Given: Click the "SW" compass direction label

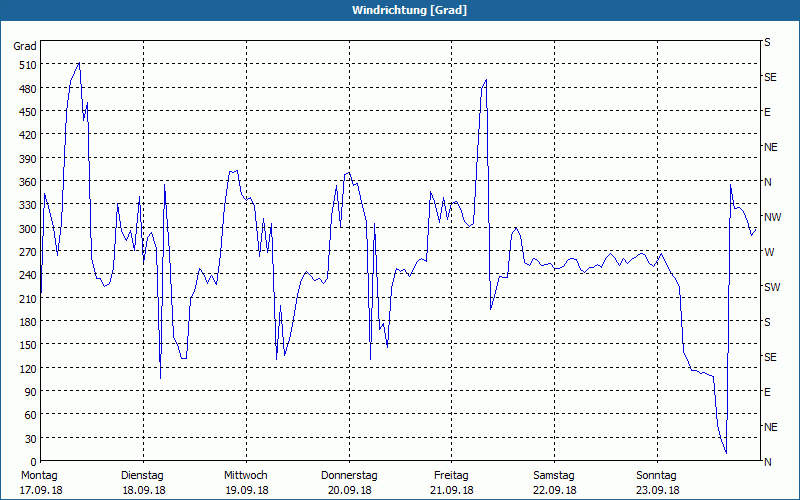Looking at the screenshot, I should click(772, 287).
